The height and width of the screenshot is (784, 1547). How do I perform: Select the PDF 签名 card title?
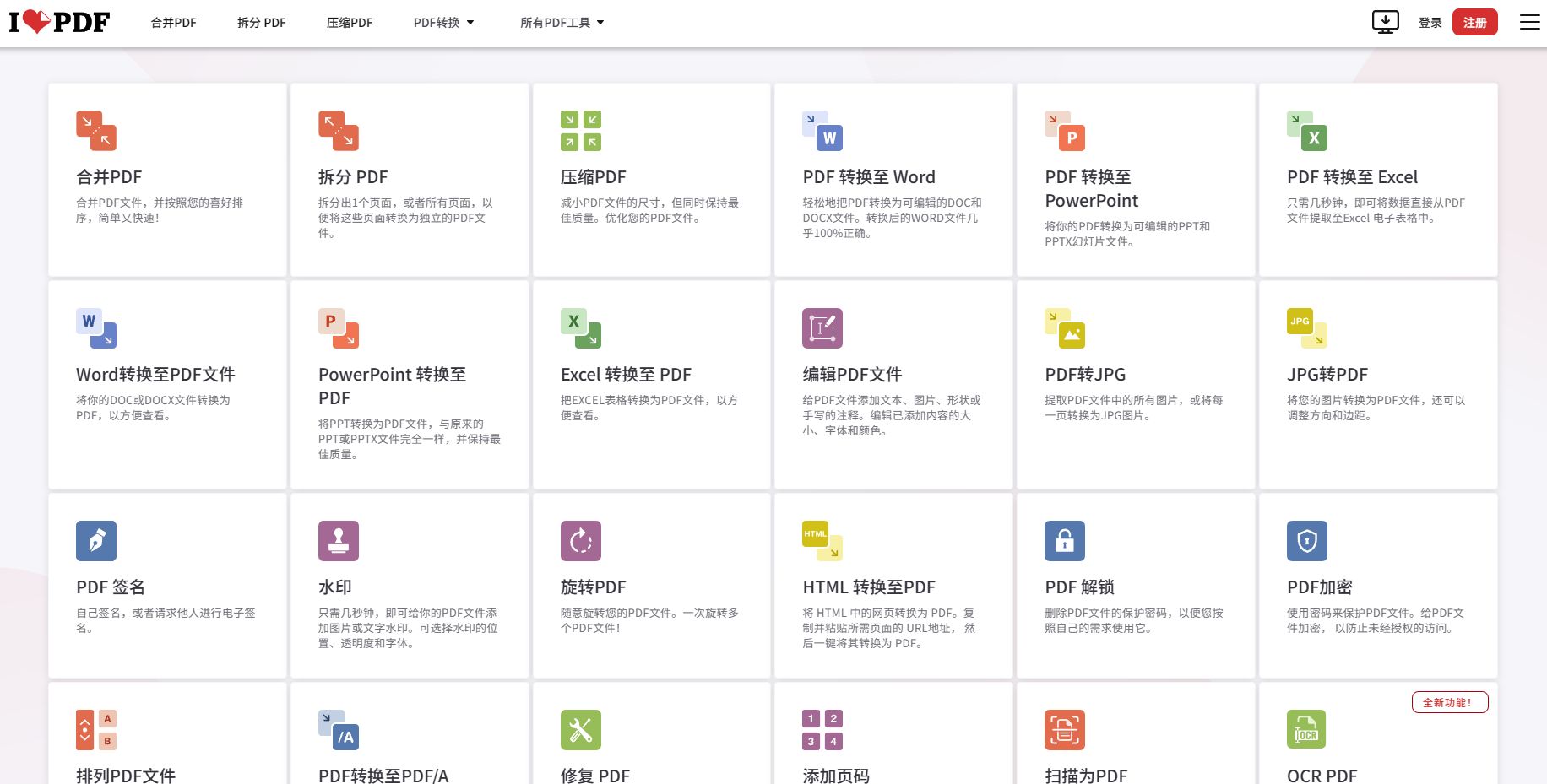point(111,587)
